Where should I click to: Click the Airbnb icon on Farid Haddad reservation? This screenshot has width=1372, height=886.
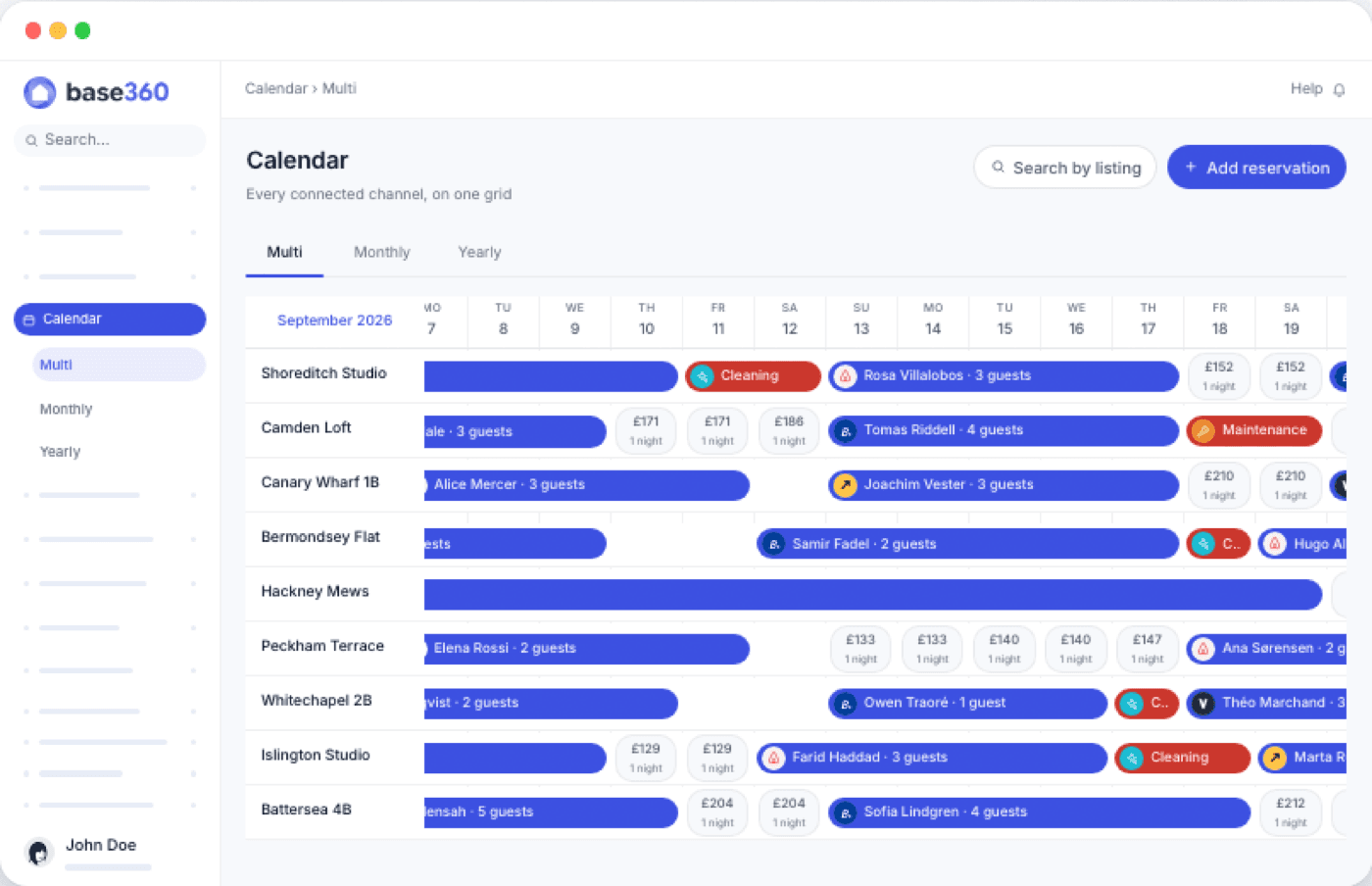click(773, 758)
